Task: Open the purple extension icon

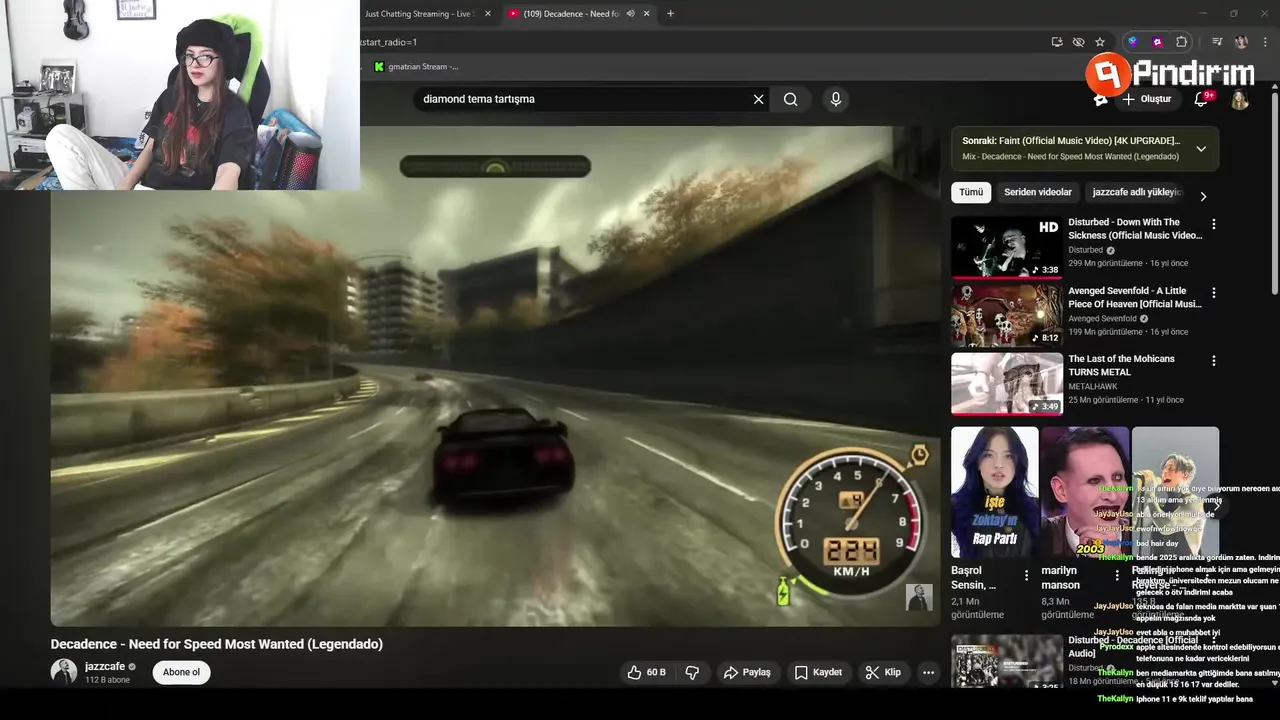Action: pos(1157,42)
